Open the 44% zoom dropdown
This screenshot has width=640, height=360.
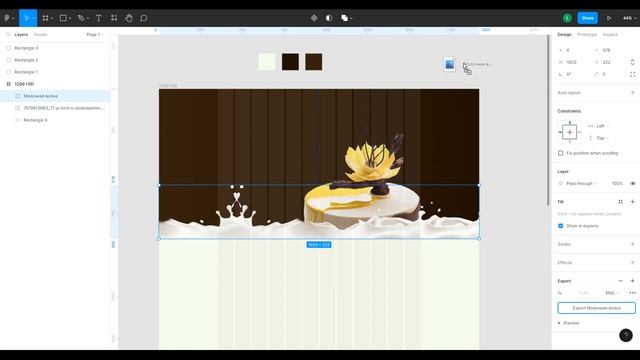tap(629, 18)
